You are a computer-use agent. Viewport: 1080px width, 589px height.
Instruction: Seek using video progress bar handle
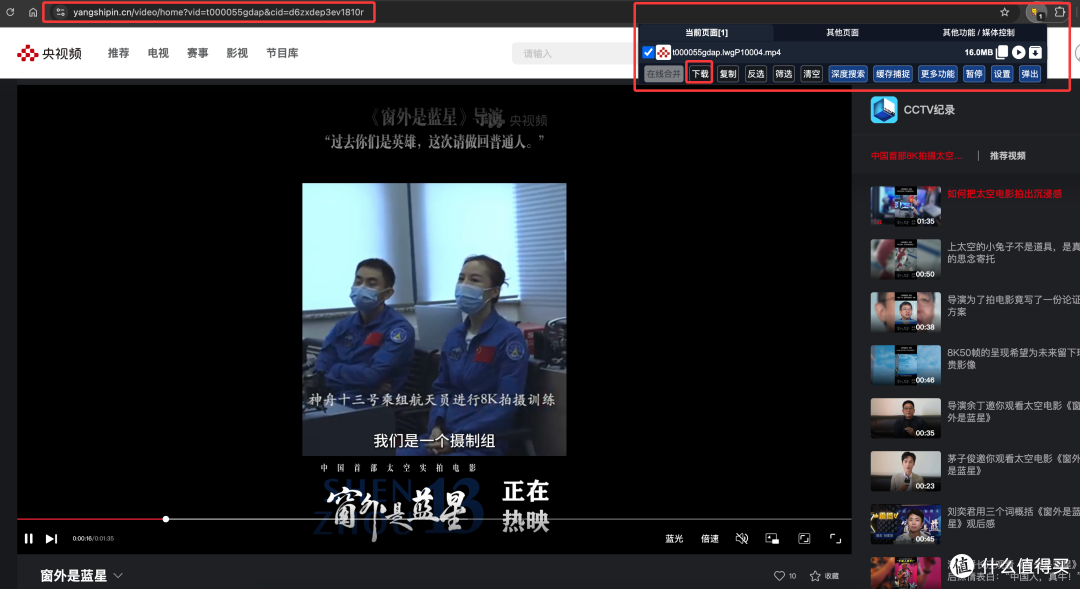click(166, 519)
